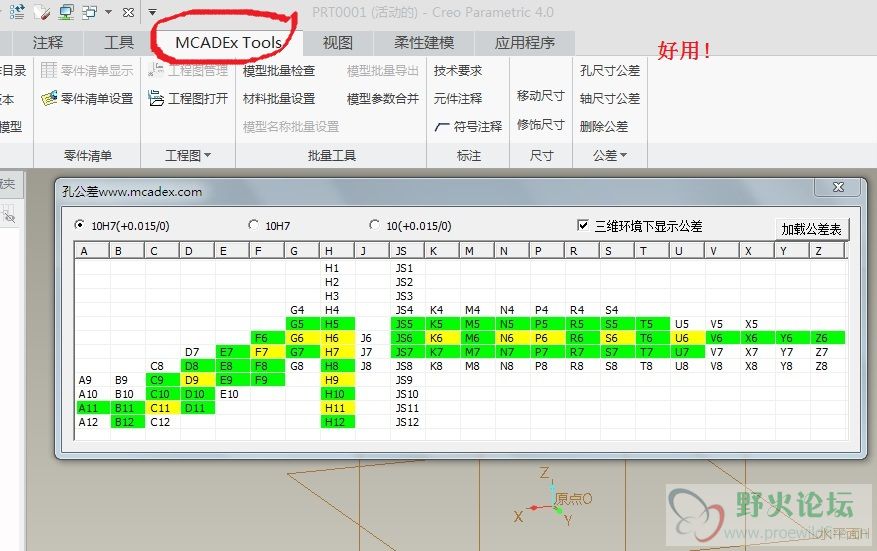Screen dimensions: 877x551
Task: Switch to the 注释 ribbon tab
Action: pos(48,43)
